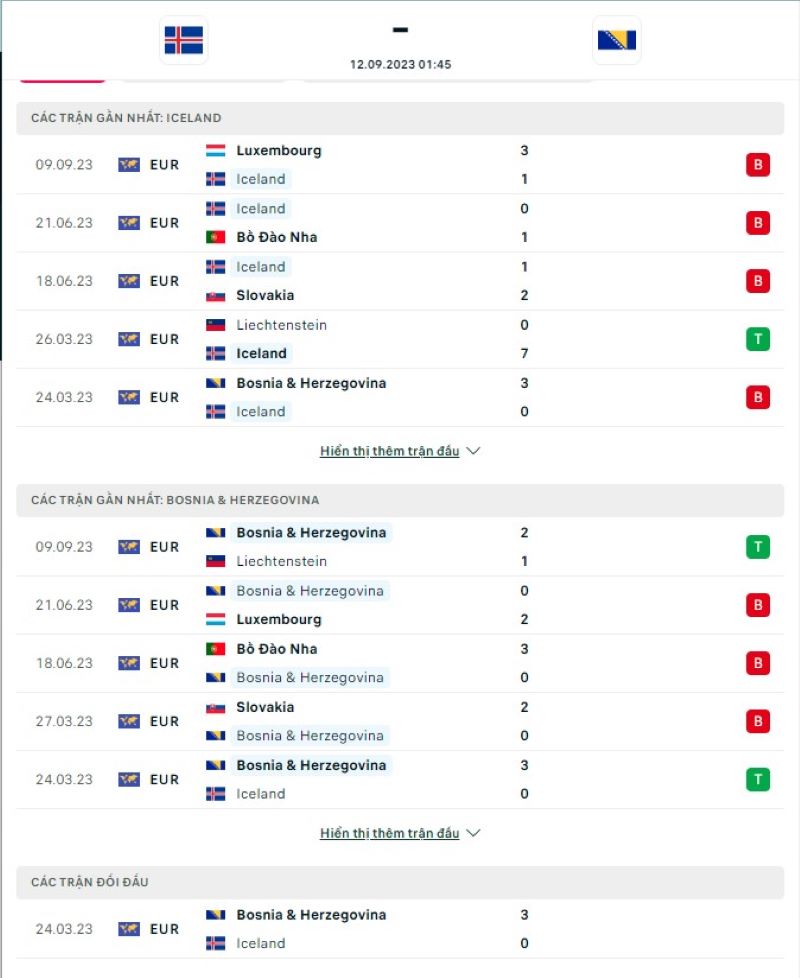Image resolution: width=800 pixels, height=978 pixels.
Task: Click the Bosnia & Herzegovina flag in the header
Action: [617, 40]
